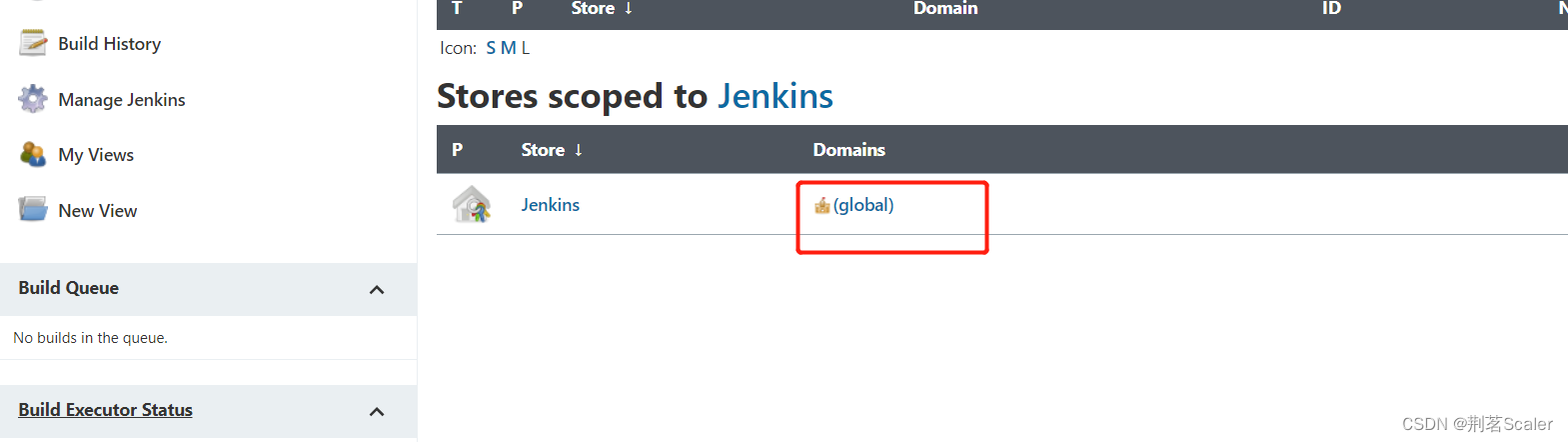Image resolution: width=1568 pixels, height=442 pixels.
Task: Select medium icon size M
Action: coord(508,48)
